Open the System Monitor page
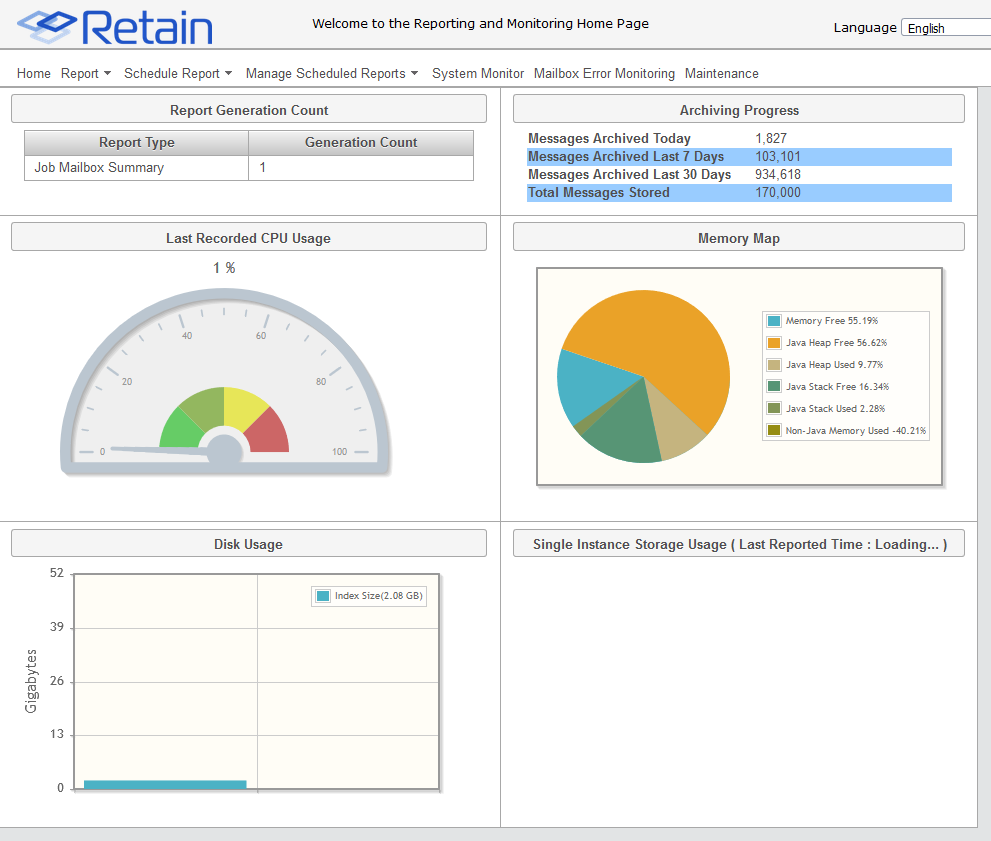 (478, 74)
